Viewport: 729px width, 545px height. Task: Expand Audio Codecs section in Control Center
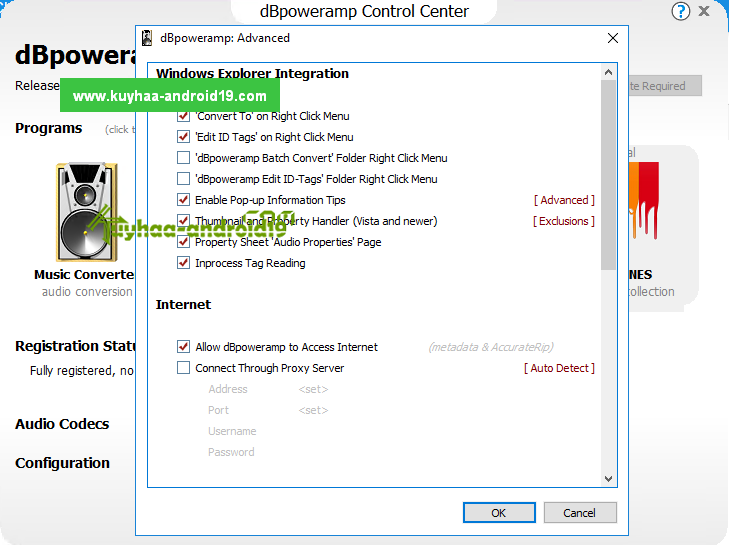pos(62,424)
